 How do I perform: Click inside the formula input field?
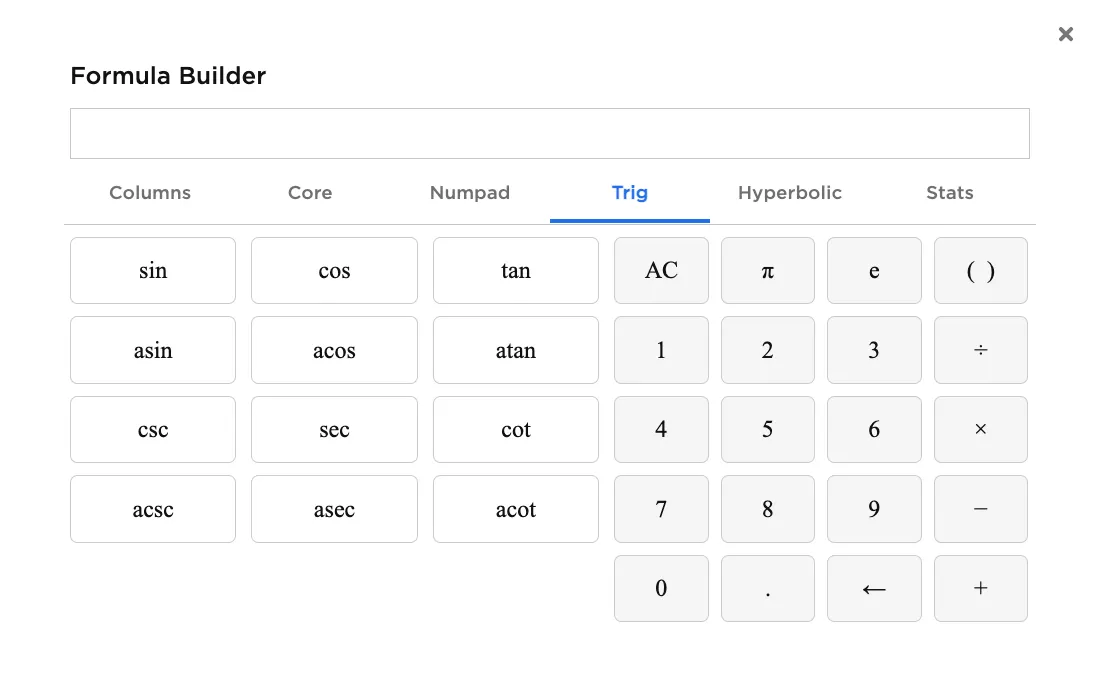(549, 134)
